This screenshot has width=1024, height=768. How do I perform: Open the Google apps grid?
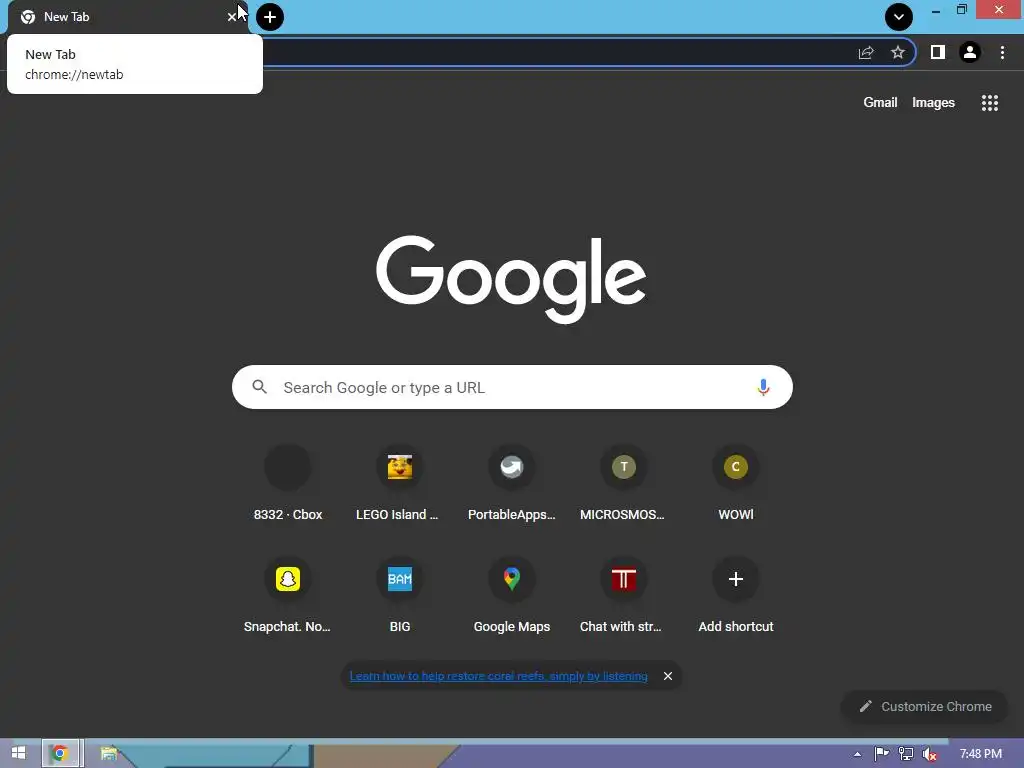coord(990,103)
